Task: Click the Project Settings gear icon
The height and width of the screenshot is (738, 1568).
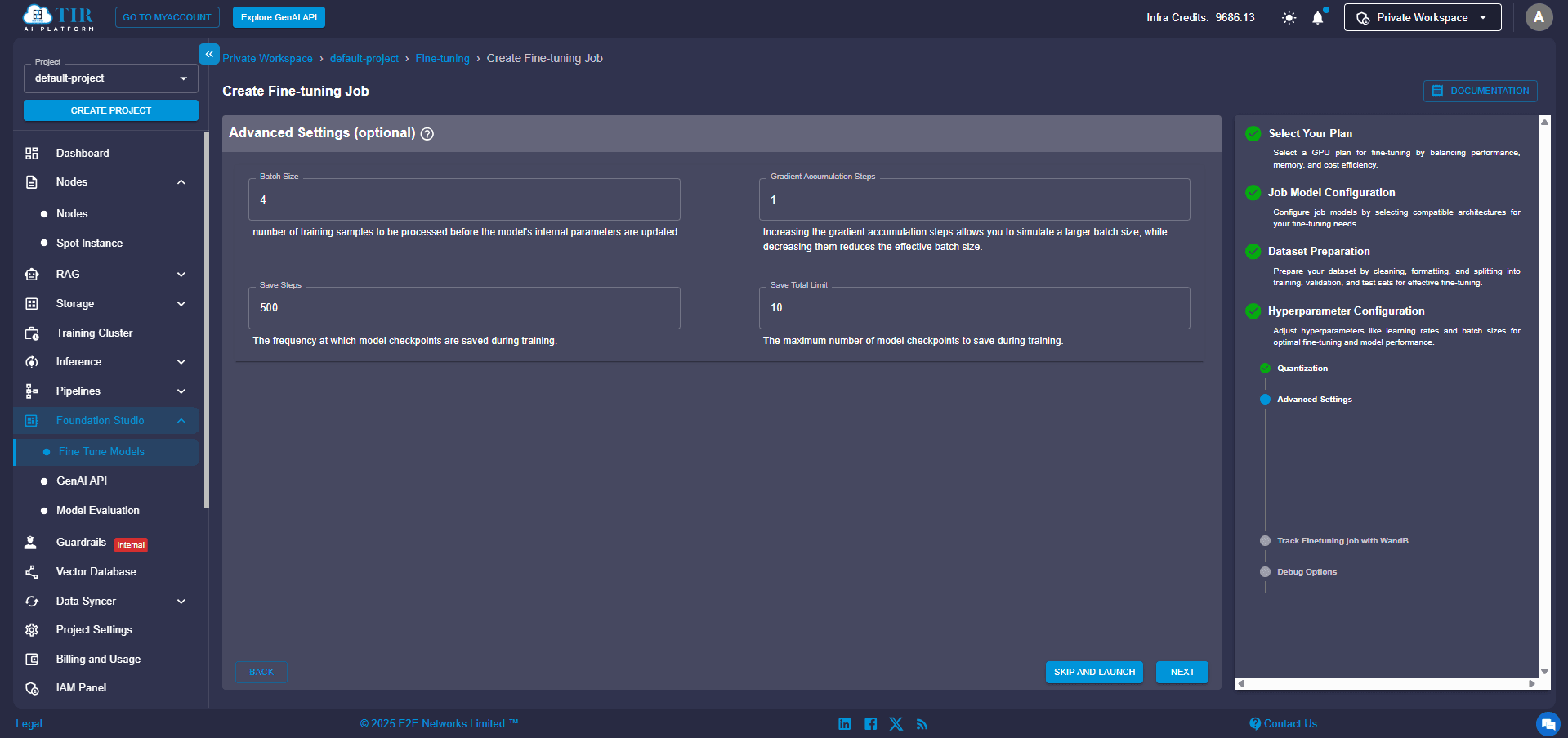Action: (32, 630)
